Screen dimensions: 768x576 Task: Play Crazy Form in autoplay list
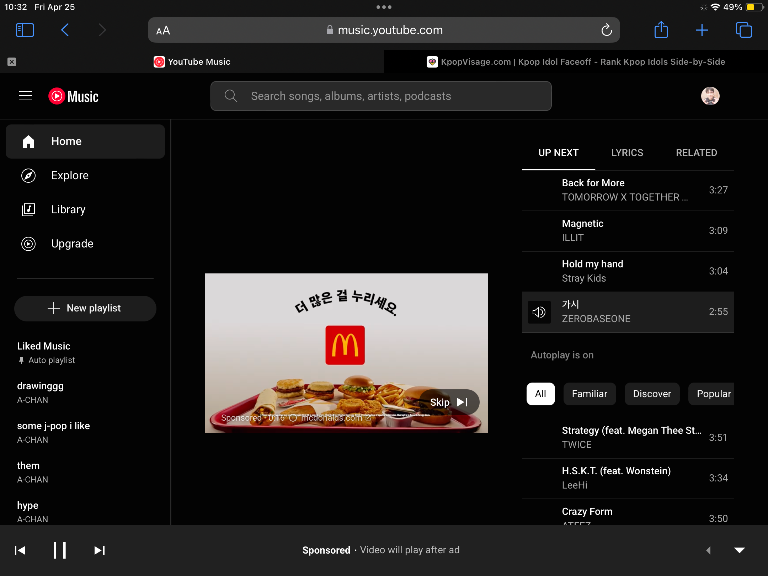coord(628,512)
